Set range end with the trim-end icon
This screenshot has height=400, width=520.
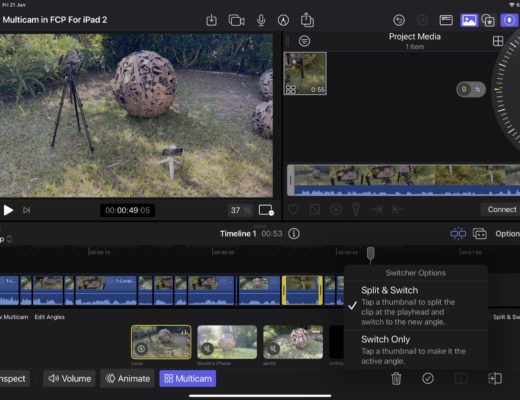click(x=376, y=210)
